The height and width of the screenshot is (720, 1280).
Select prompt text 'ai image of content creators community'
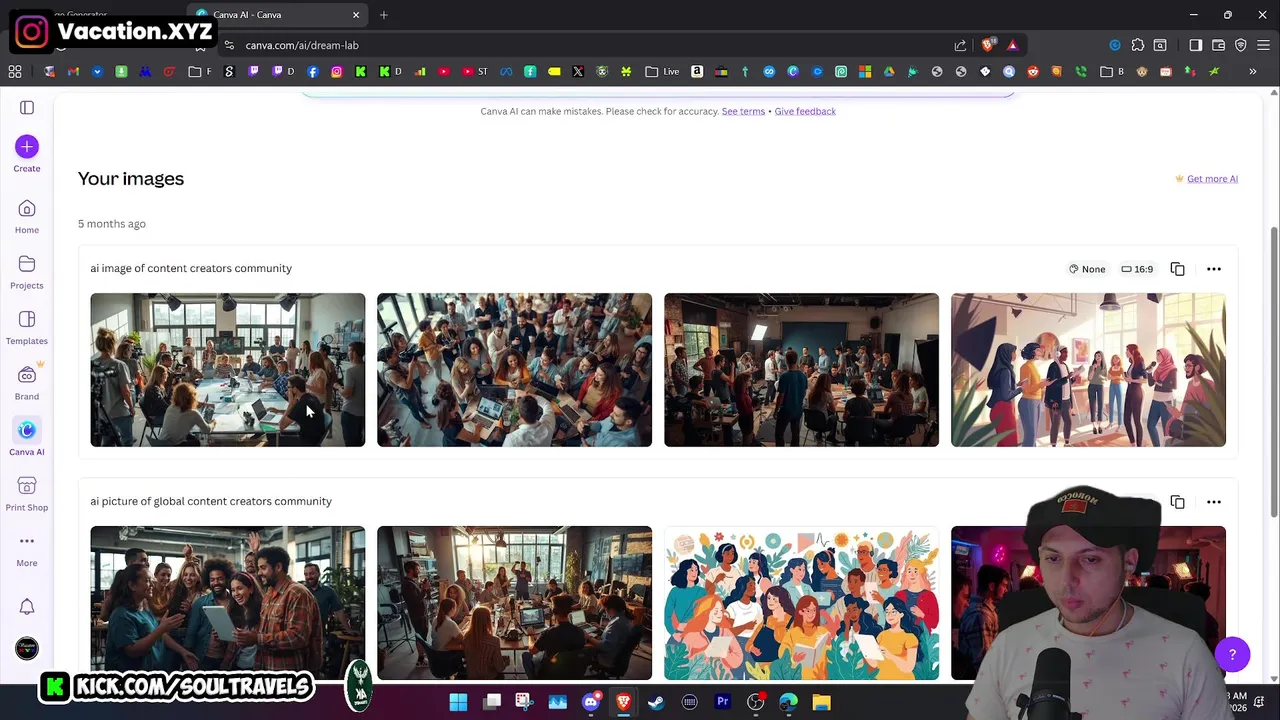191,268
